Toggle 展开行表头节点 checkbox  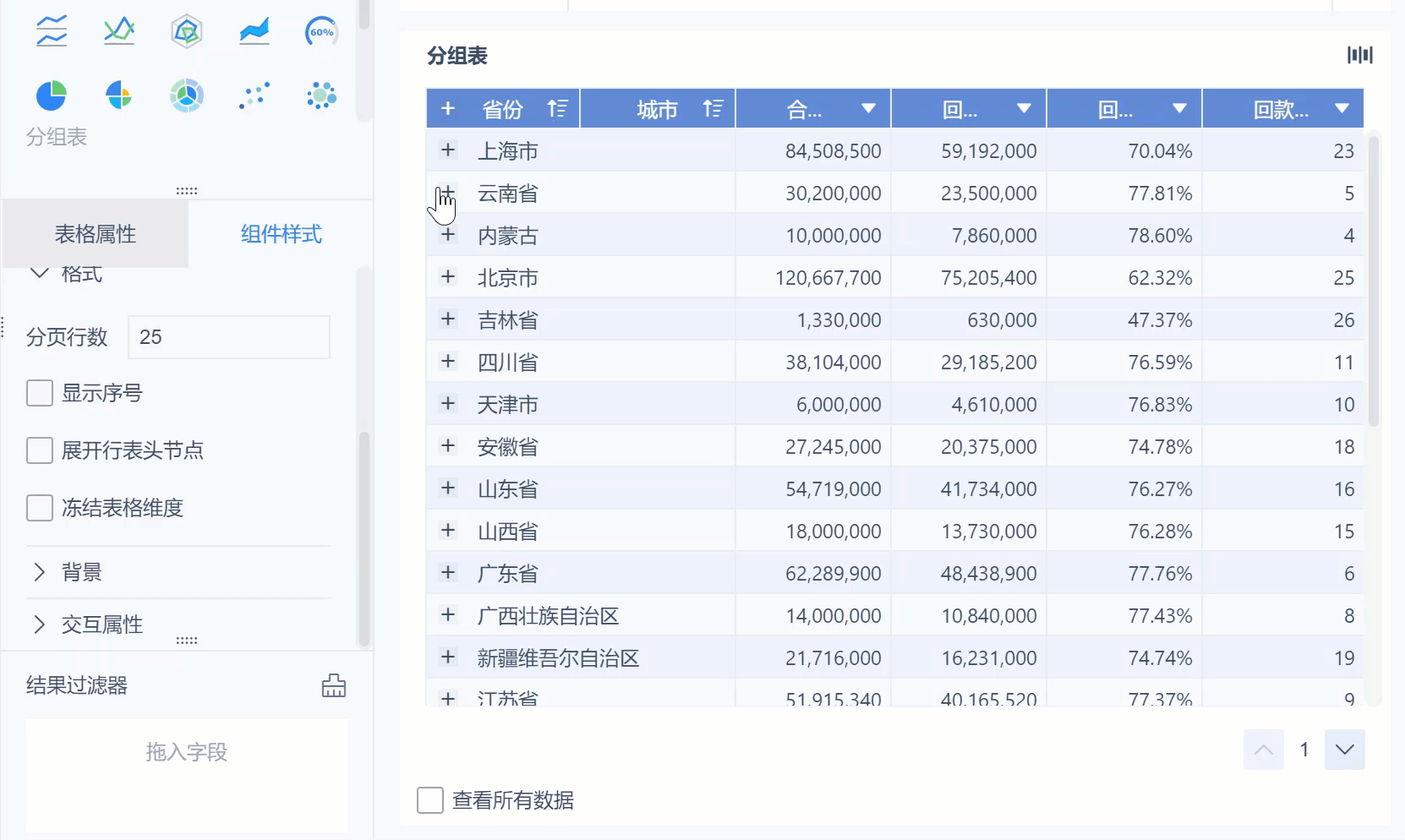(40, 450)
